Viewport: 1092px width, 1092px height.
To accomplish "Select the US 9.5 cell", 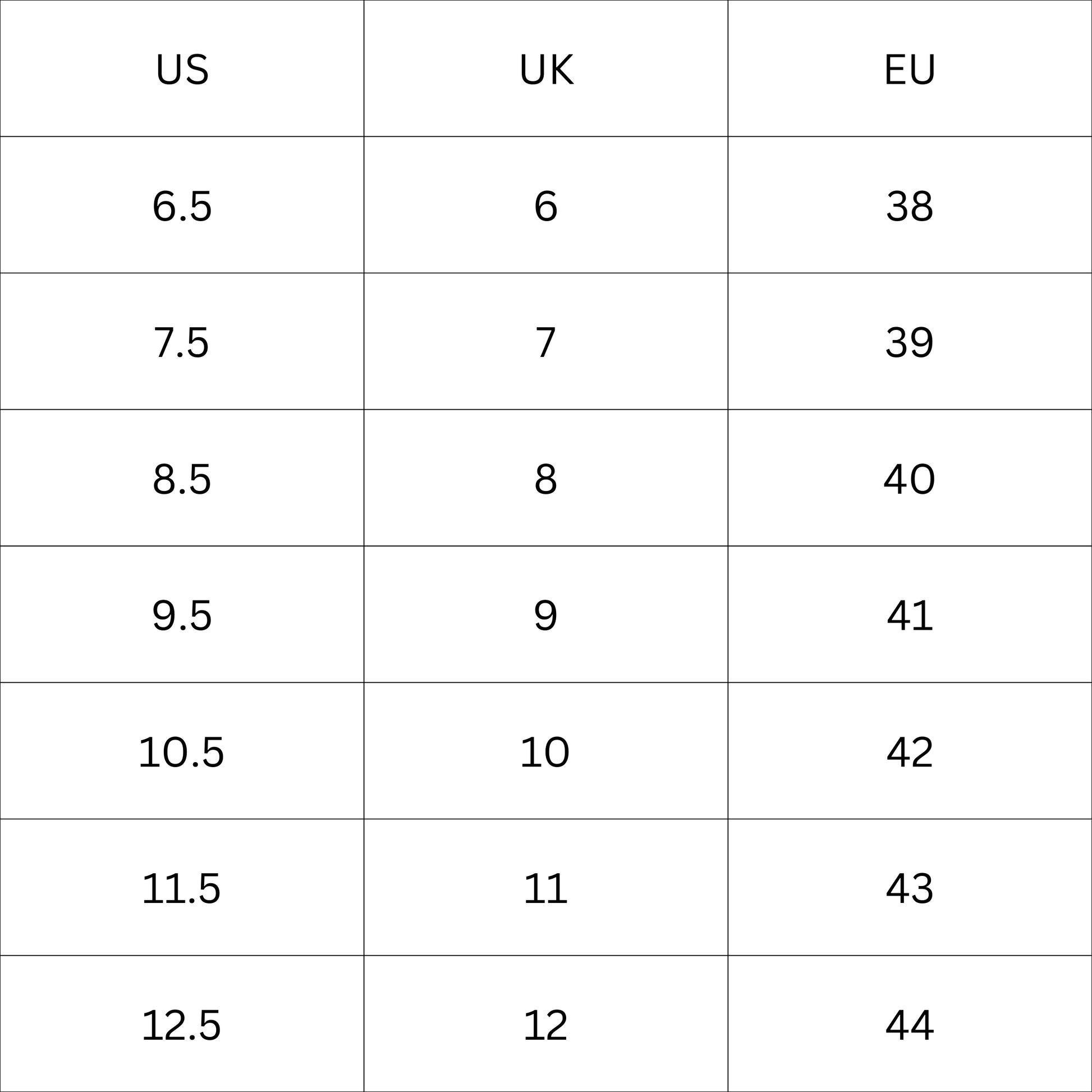I will 182,615.
